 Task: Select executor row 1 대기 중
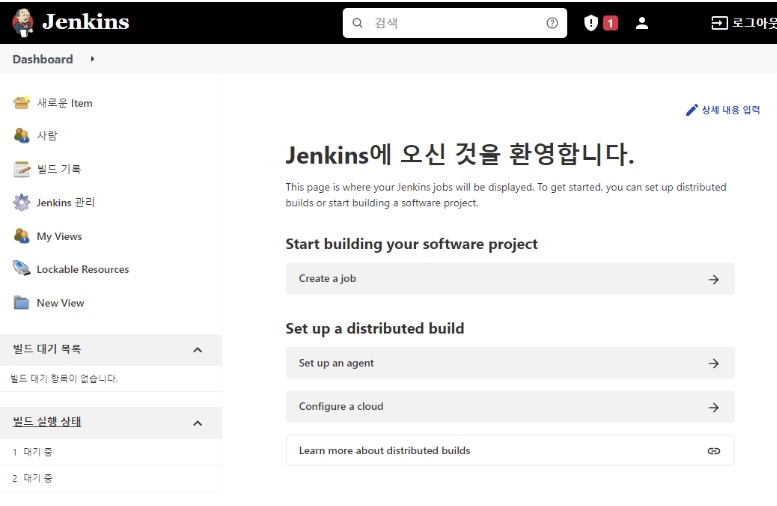pos(111,451)
